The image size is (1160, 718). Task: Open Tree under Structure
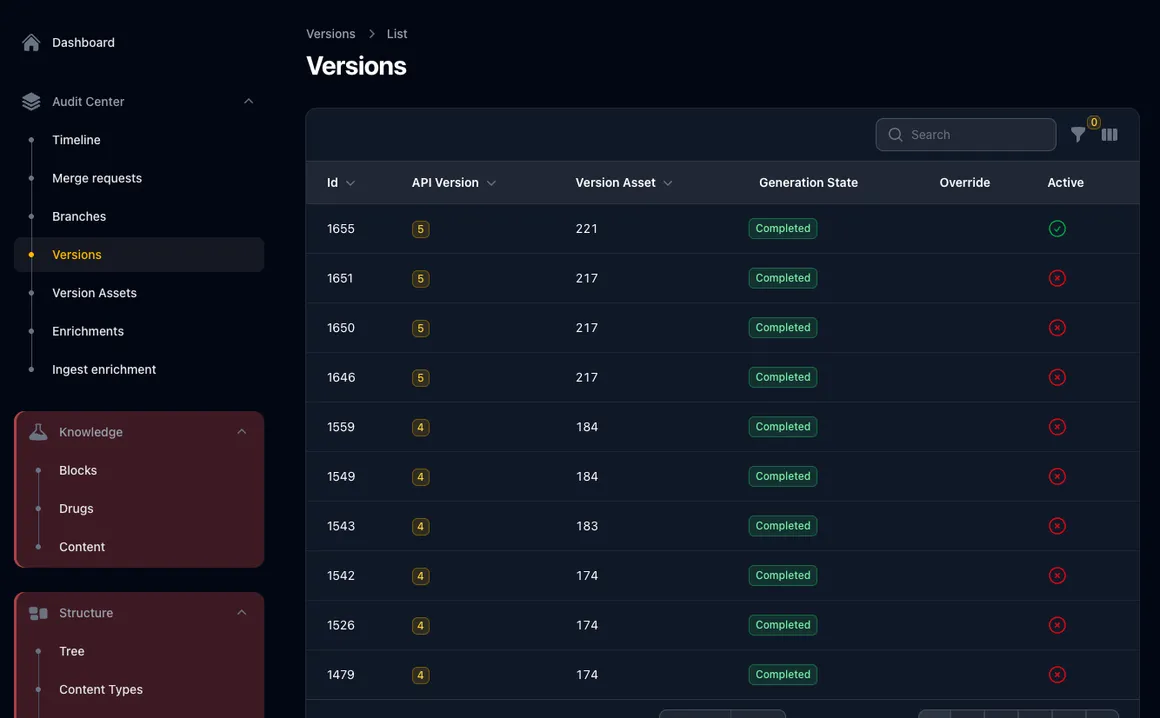[72, 651]
